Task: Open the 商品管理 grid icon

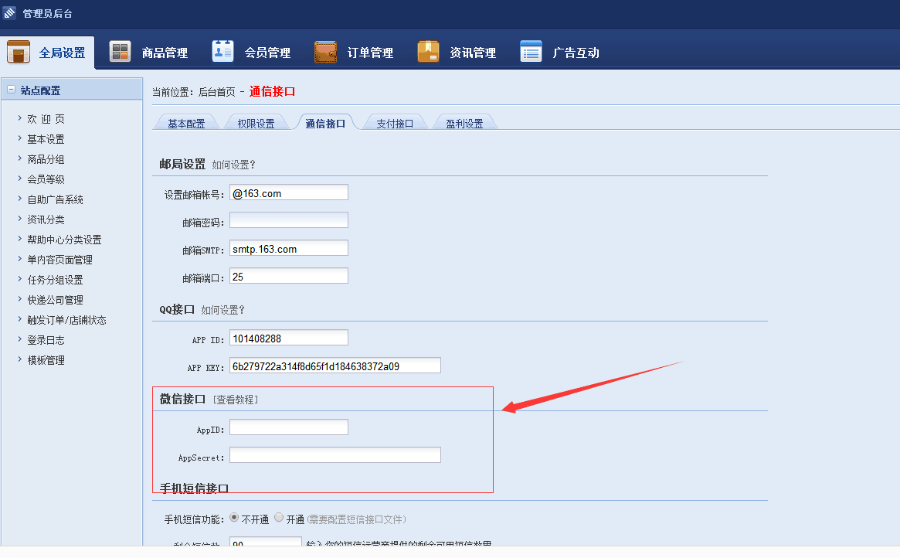Action: coord(121,52)
